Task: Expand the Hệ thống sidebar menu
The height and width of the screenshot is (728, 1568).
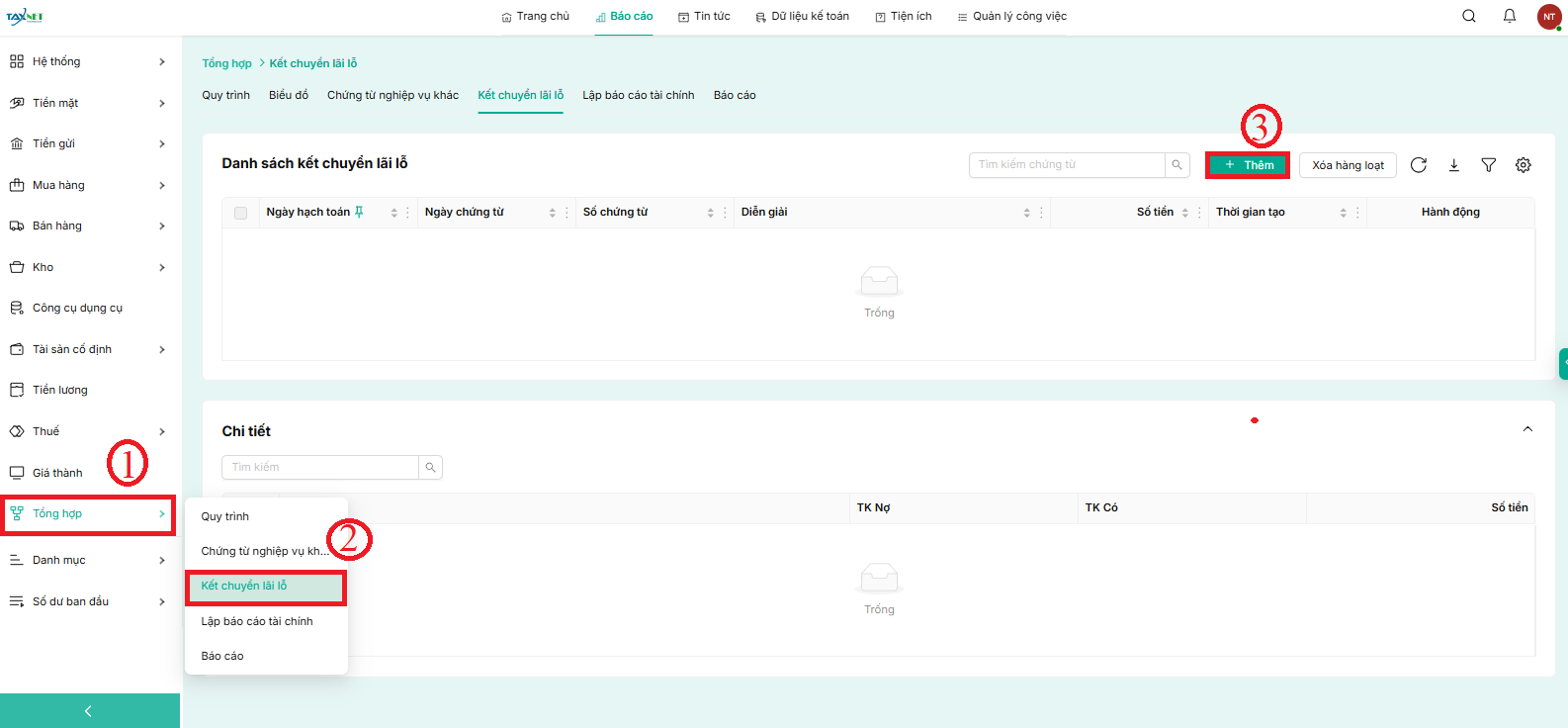Action: tap(89, 61)
